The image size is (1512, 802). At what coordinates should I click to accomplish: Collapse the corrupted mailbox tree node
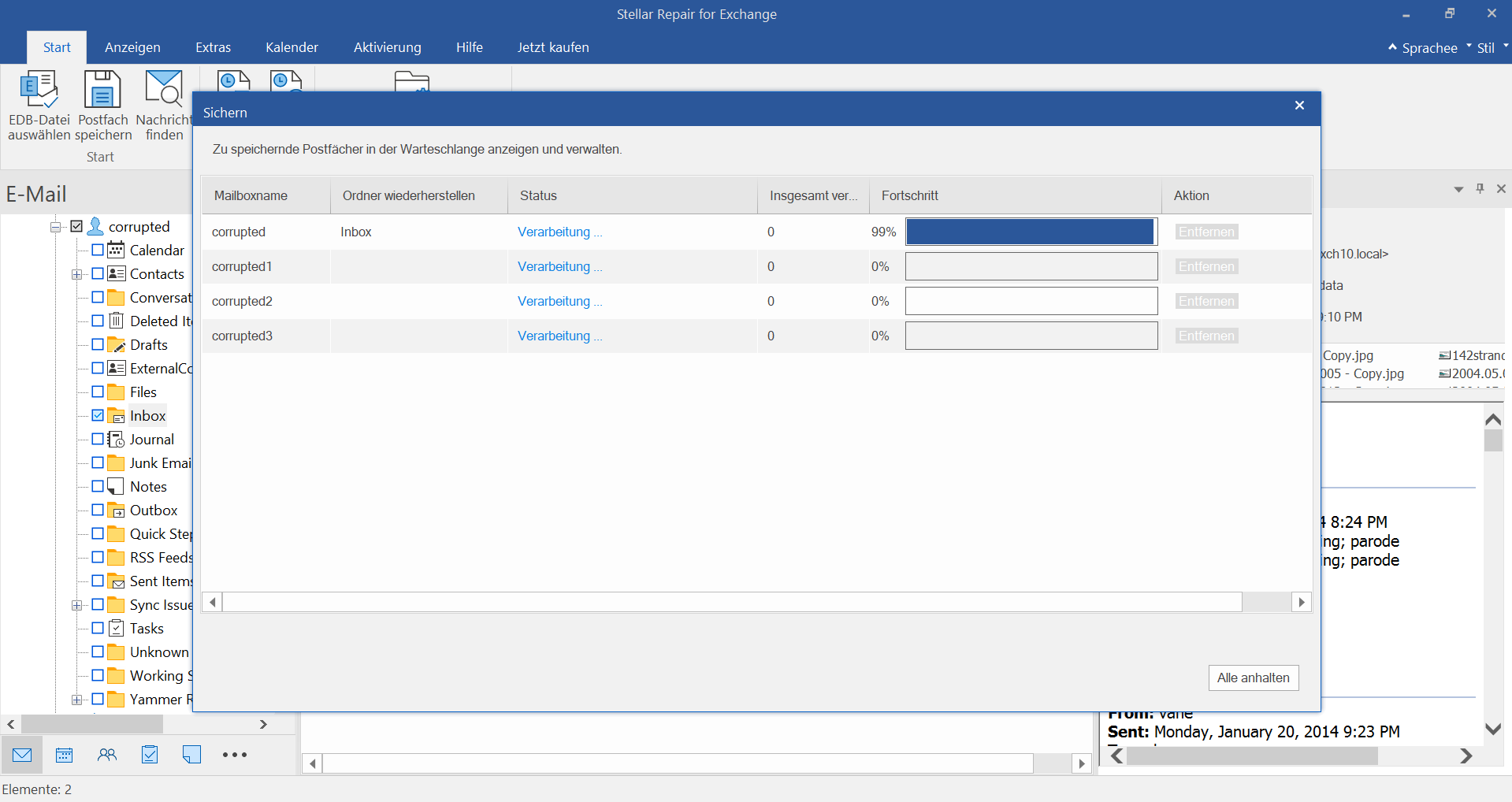56,227
